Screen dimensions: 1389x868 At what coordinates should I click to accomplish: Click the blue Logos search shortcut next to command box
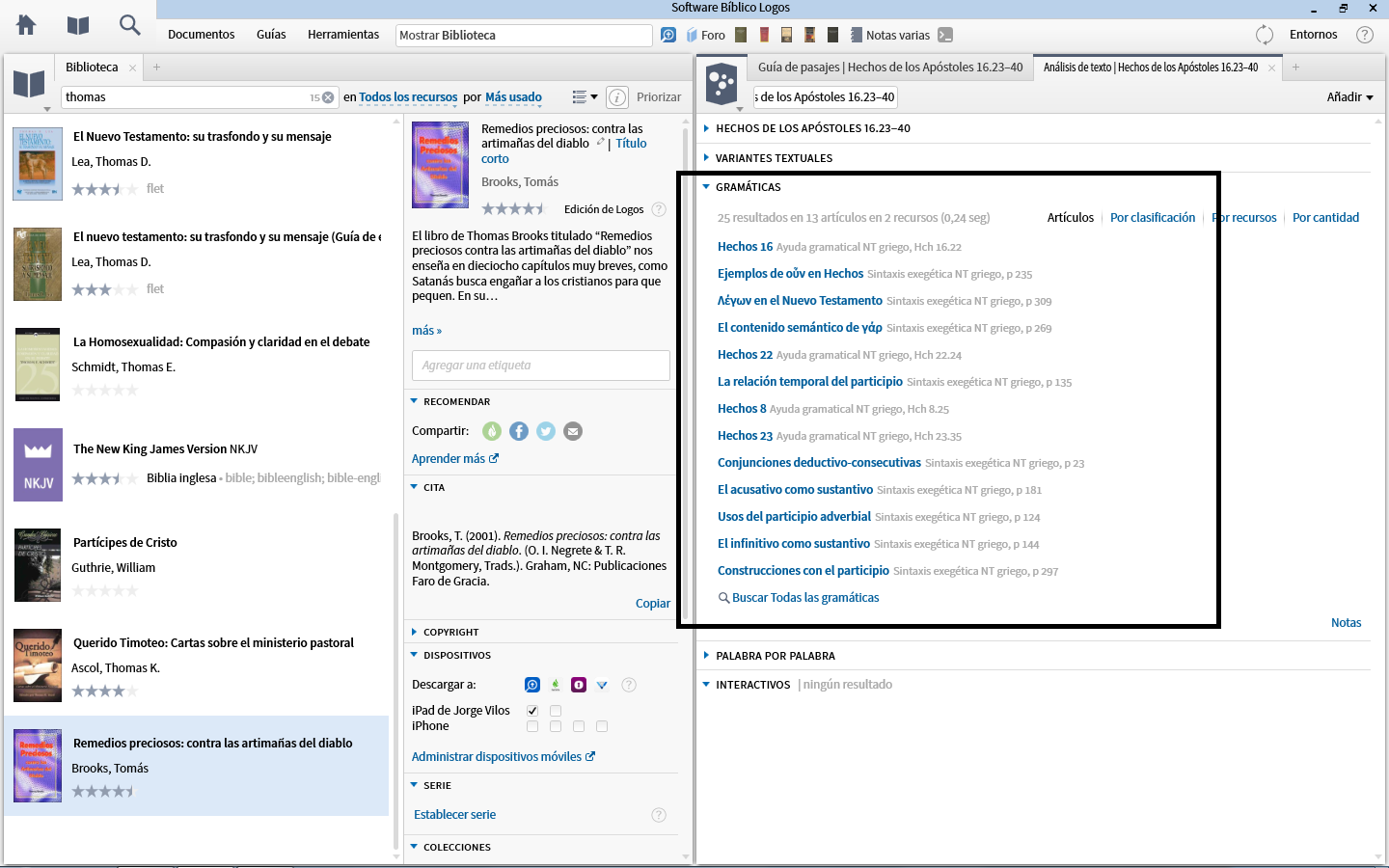[x=668, y=35]
